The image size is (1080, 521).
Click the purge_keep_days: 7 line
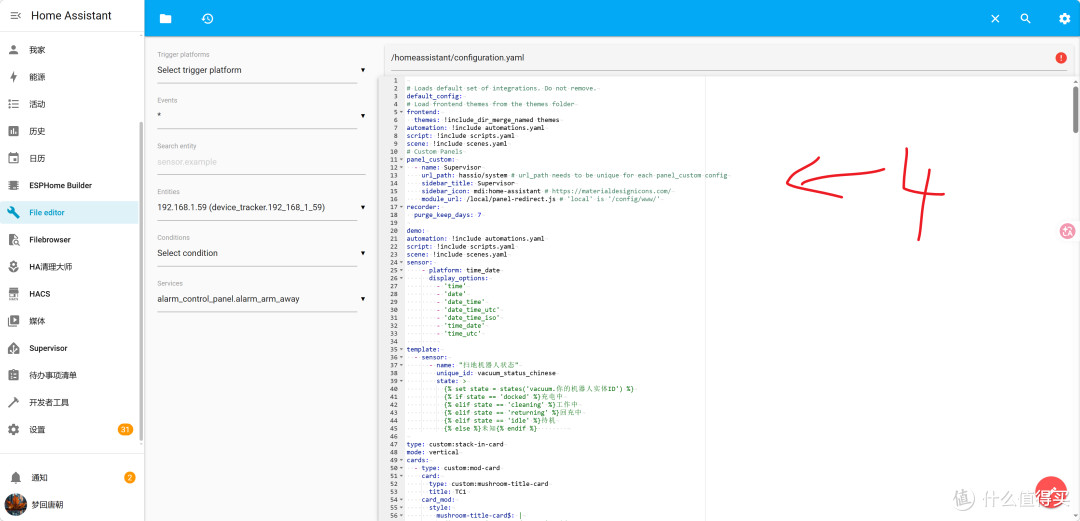pyautogui.click(x=447, y=215)
